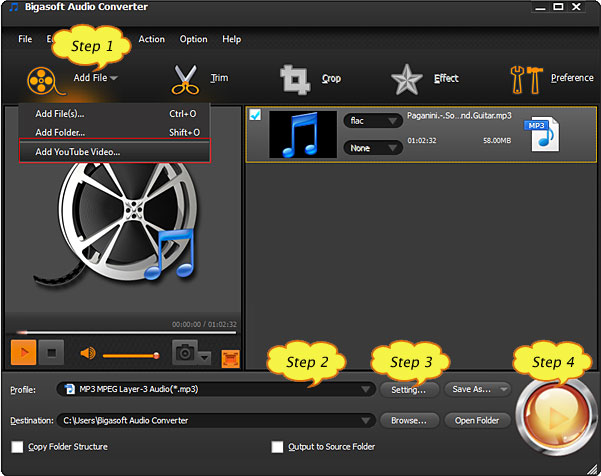Minimize the Bigasoft window
601x476 pixels.
(x=540, y=7)
